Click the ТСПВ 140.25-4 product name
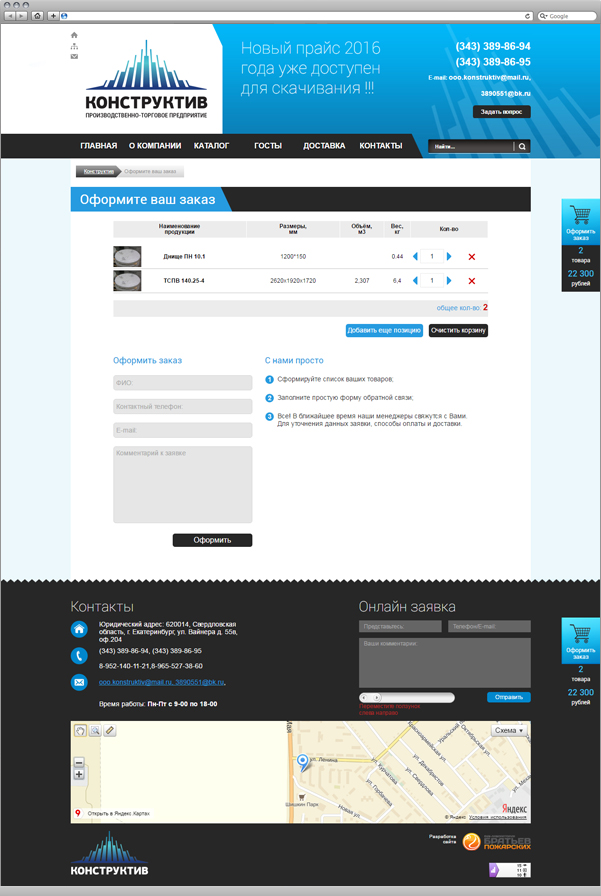Image resolution: width=601 pixels, height=896 pixels. [184, 281]
